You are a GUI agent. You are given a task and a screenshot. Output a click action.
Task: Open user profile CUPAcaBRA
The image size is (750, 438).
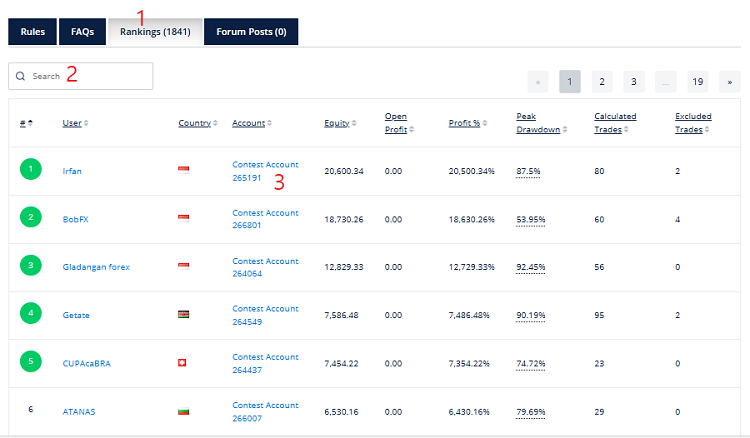pos(87,363)
